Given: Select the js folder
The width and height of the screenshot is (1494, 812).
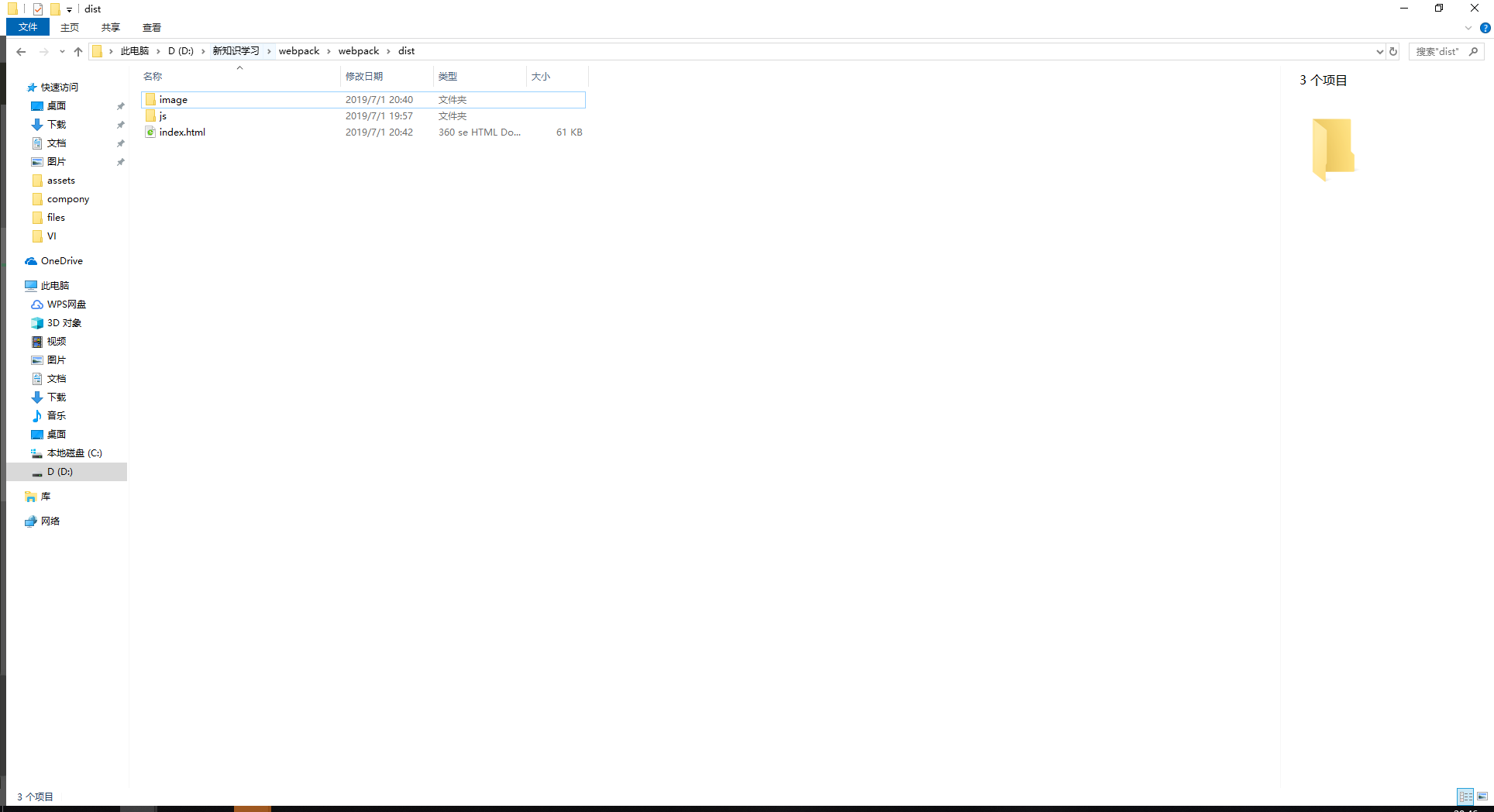Looking at the screenshot, I should click(x=363, y=116).
